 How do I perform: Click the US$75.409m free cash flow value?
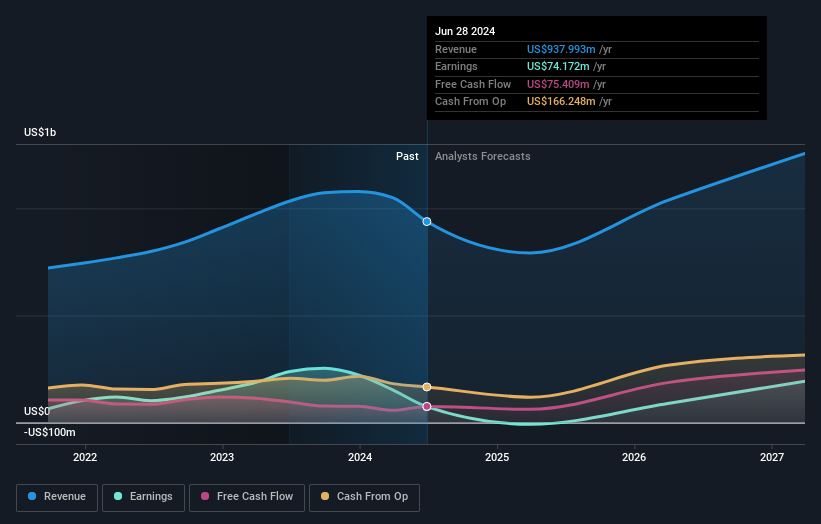click(558, 84)
